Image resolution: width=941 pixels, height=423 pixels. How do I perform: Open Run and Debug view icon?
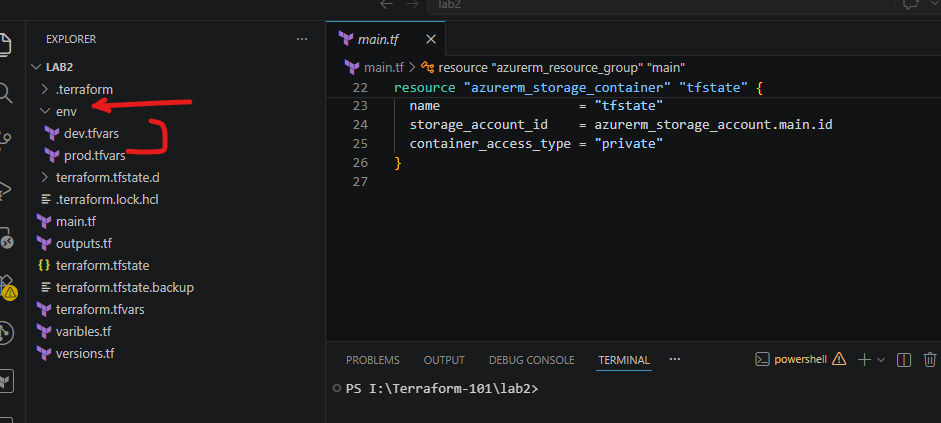(5, 190)
